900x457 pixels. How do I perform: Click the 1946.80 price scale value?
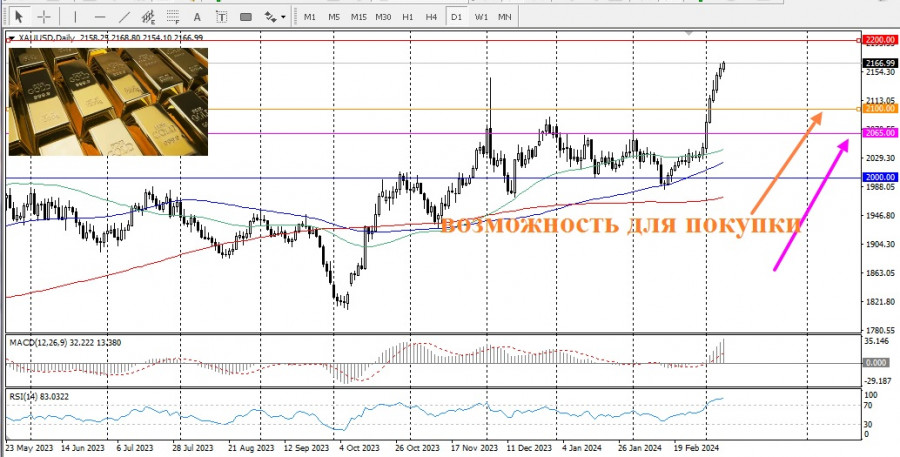880,216
